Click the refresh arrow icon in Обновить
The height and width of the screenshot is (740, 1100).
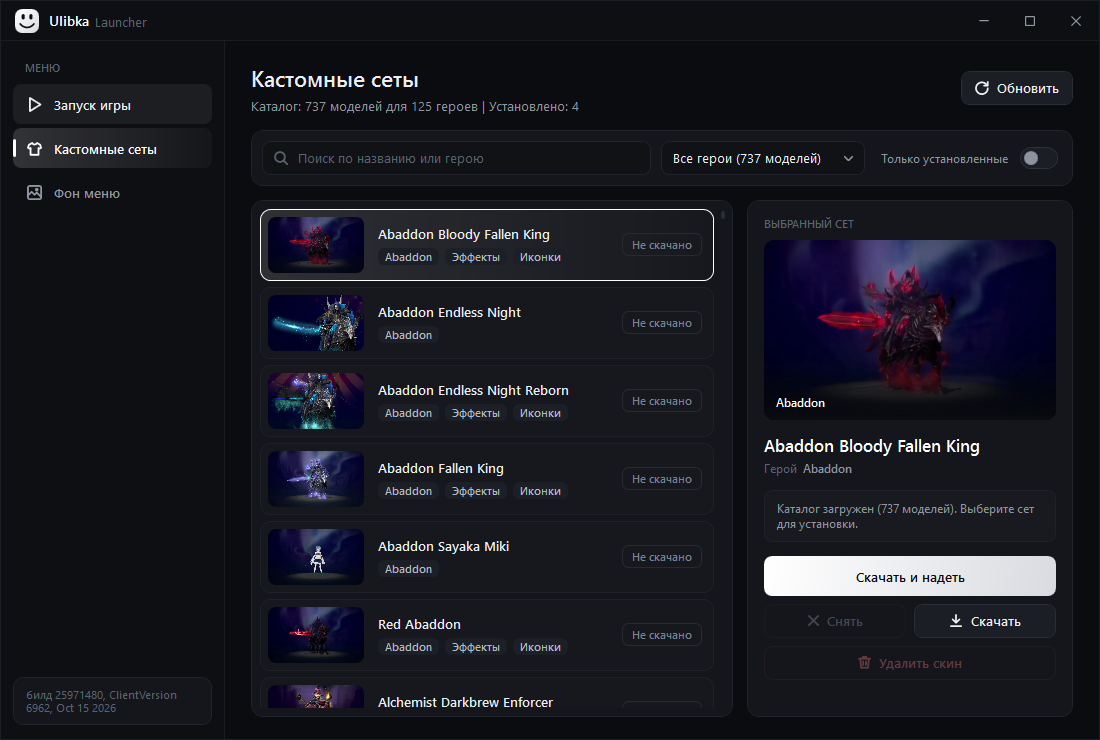[x=981, y=88]
